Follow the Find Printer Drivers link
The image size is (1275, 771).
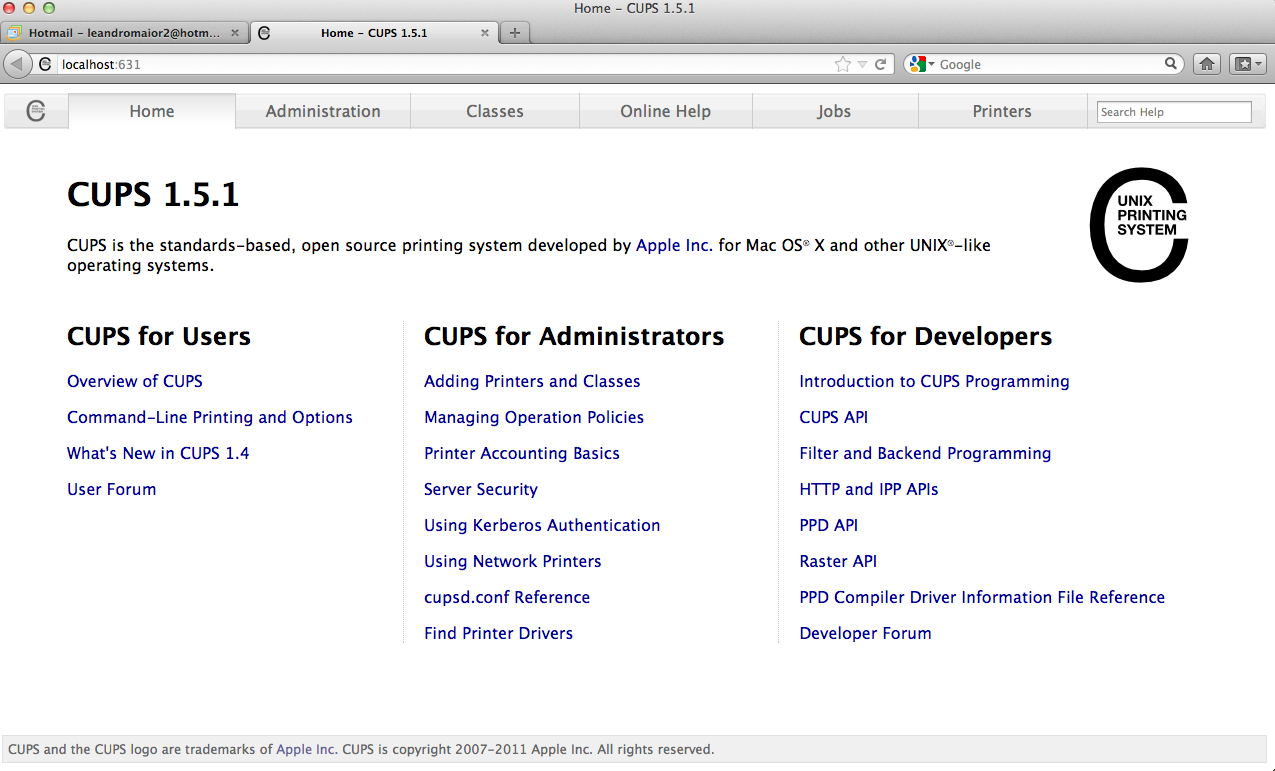498,633
